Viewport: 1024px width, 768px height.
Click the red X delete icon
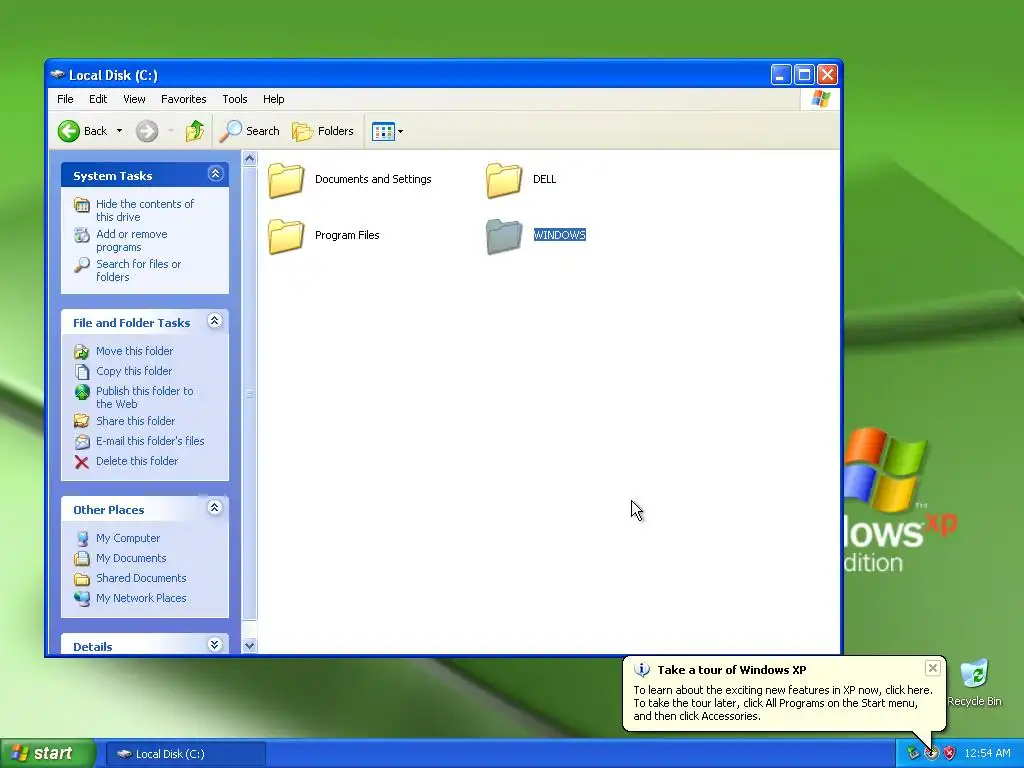tap(82, 462)
